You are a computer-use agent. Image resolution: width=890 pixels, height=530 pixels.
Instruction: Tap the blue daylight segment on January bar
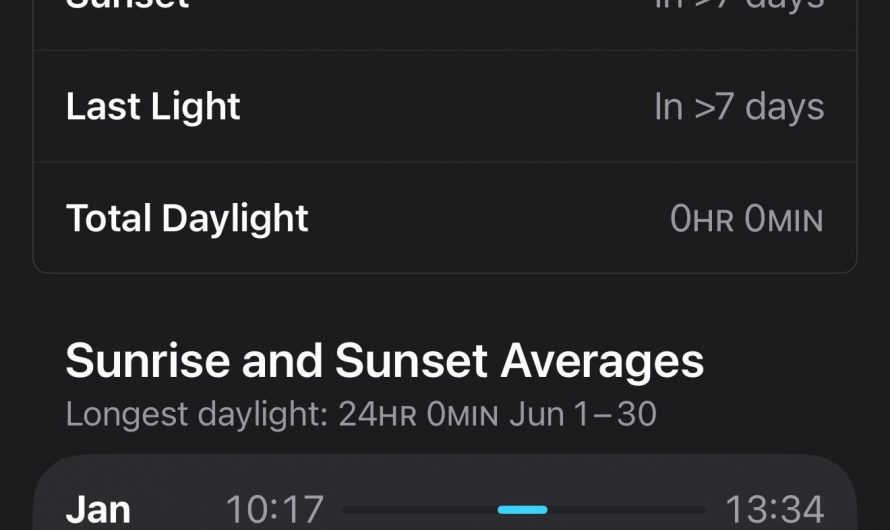pos(522,510)
